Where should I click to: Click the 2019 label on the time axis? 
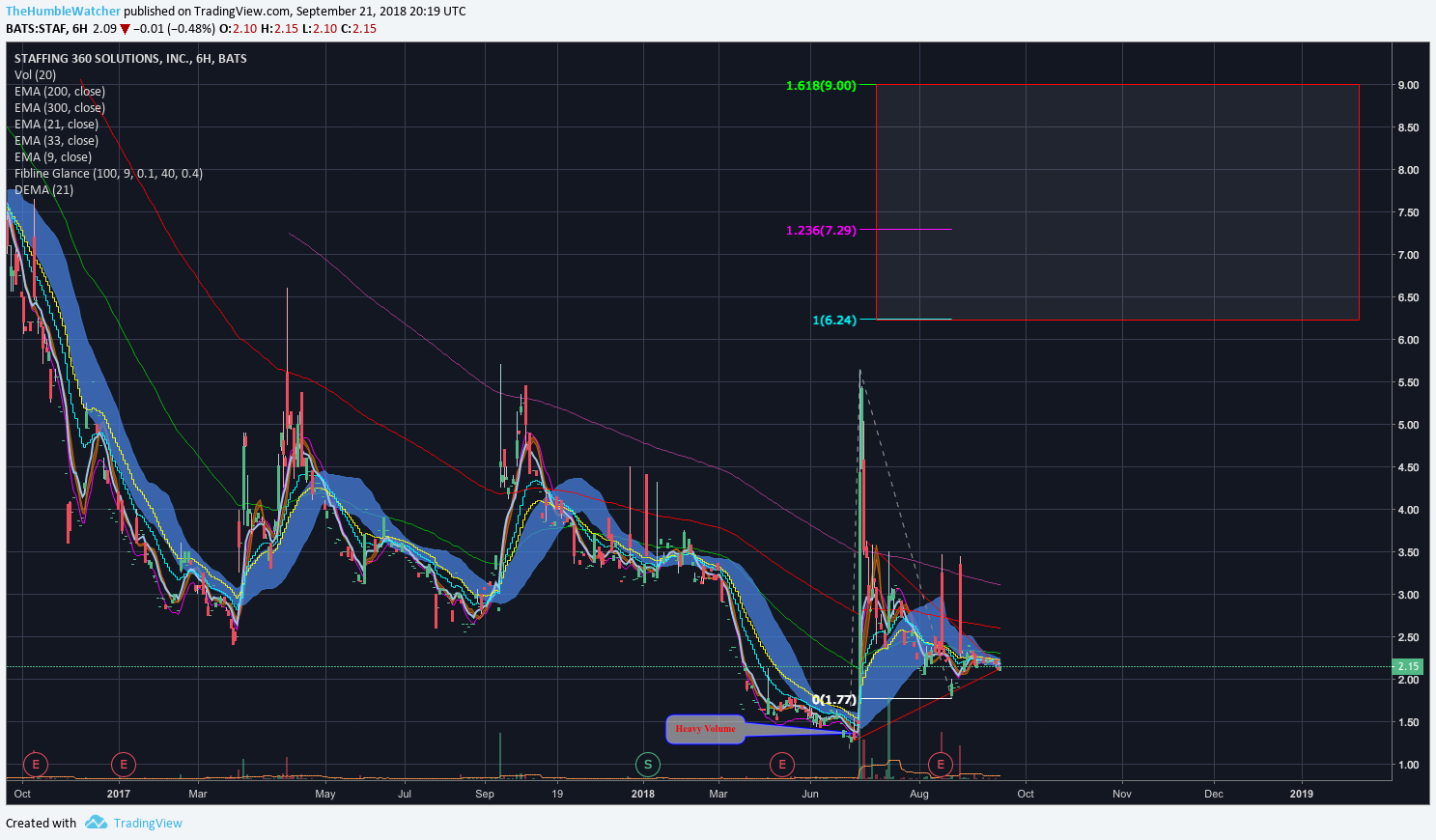1302,794
